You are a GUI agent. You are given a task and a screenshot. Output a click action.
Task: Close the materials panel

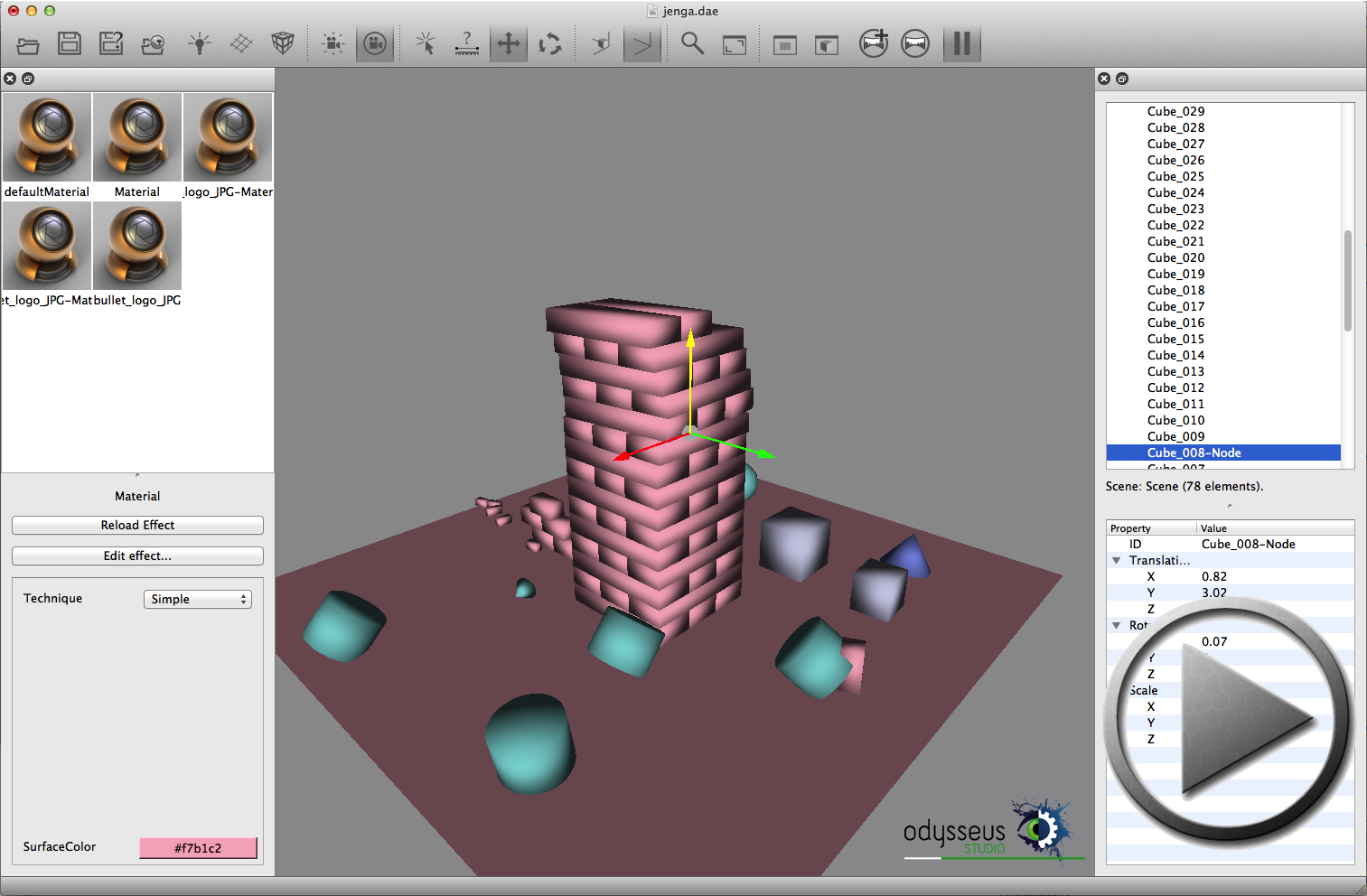(x=10, y=79)
